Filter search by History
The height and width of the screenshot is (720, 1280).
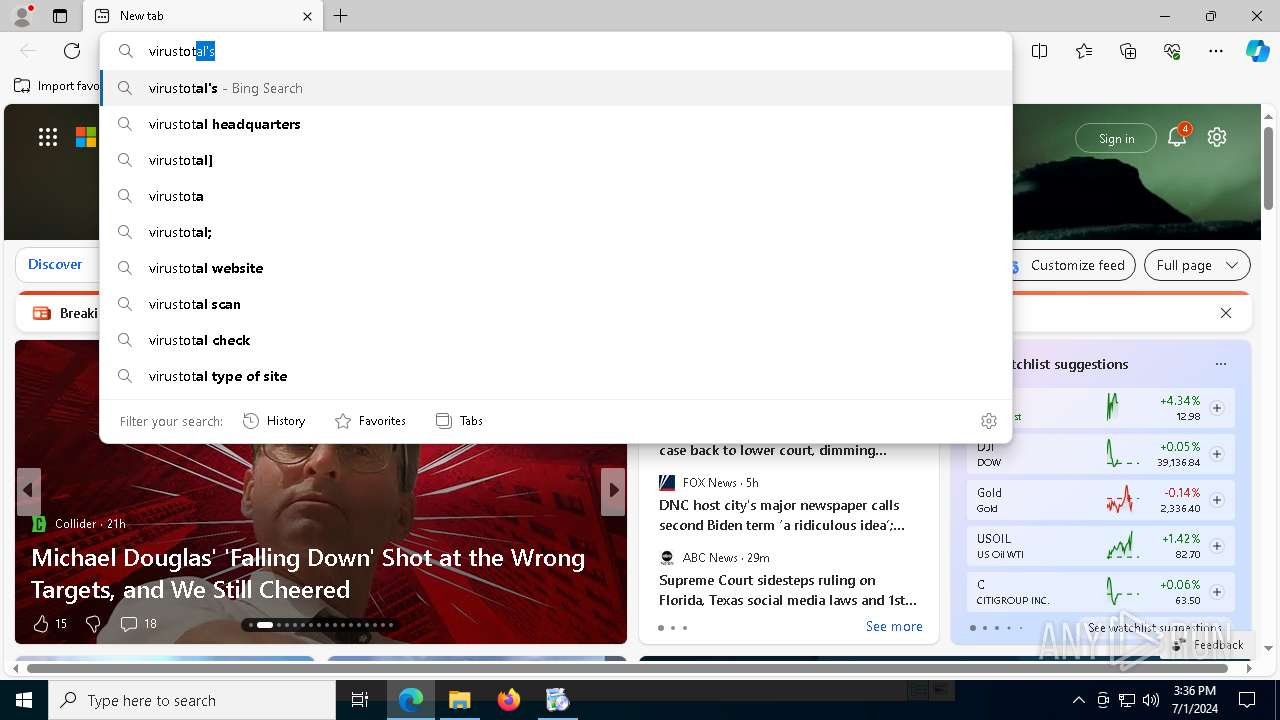tap(274, 421)
